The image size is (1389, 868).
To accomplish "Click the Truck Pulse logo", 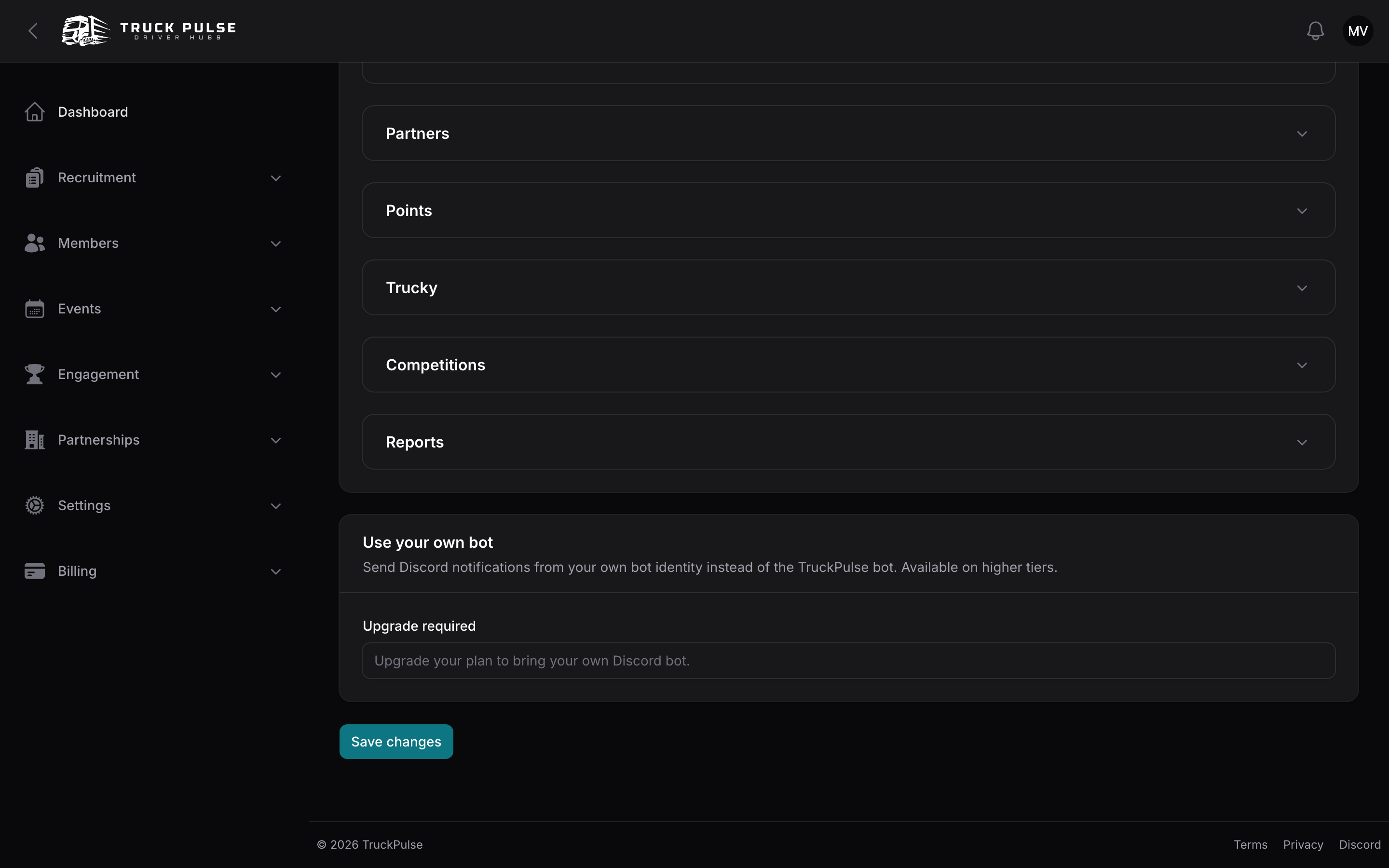I will pyautogui.click(x=149, y=31).
